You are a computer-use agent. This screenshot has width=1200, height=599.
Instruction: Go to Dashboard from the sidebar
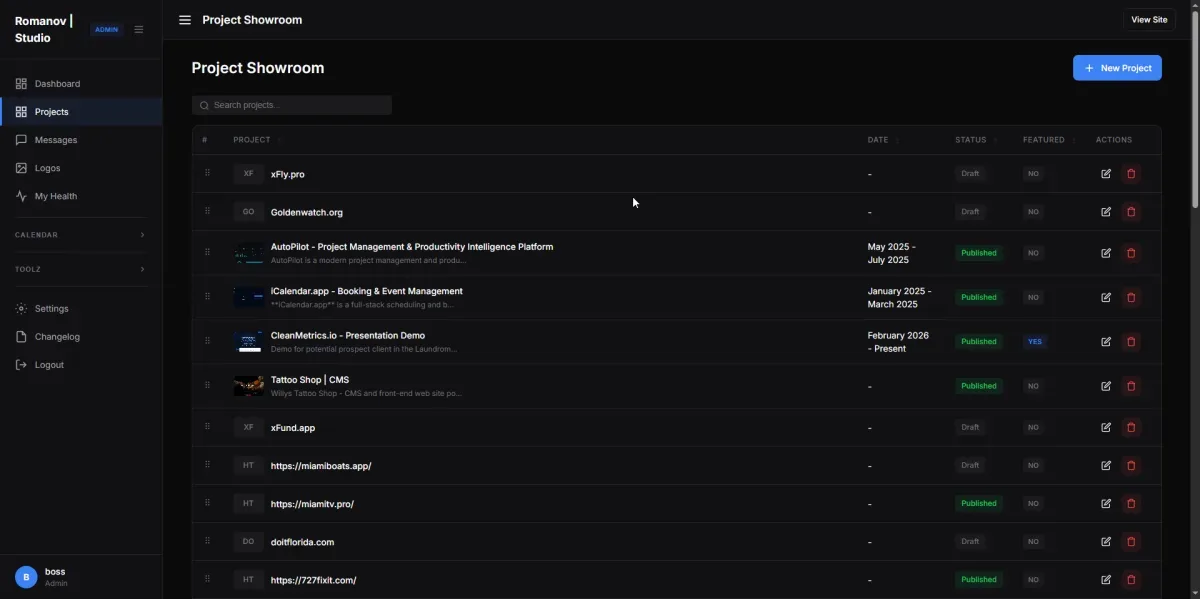(57, 84)
